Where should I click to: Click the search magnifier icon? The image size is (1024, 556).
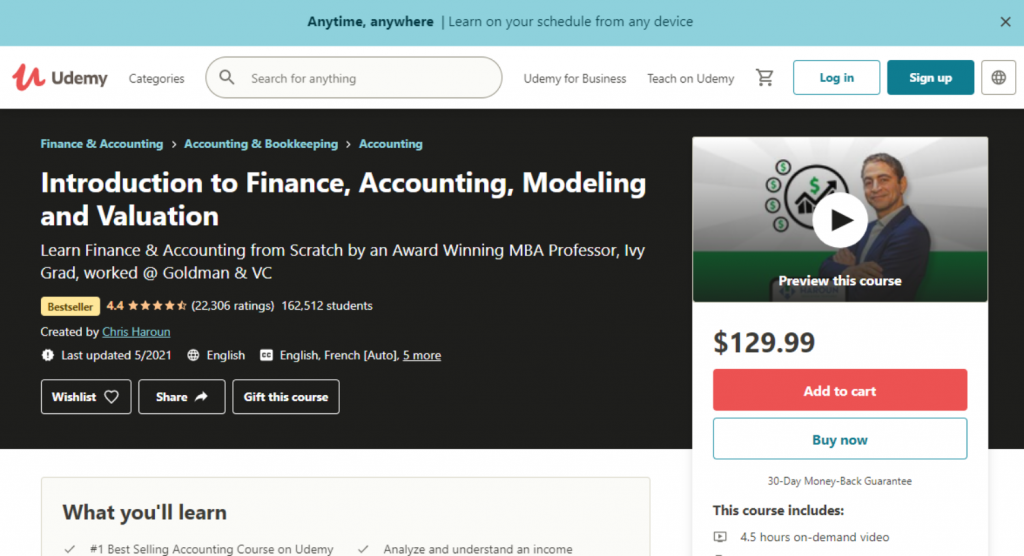click(228, 77)
